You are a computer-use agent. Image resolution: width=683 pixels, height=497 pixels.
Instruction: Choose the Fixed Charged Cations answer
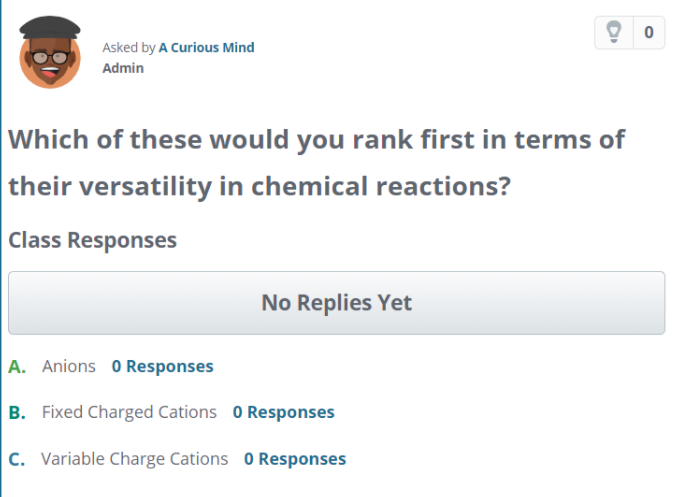pos(129,412)
